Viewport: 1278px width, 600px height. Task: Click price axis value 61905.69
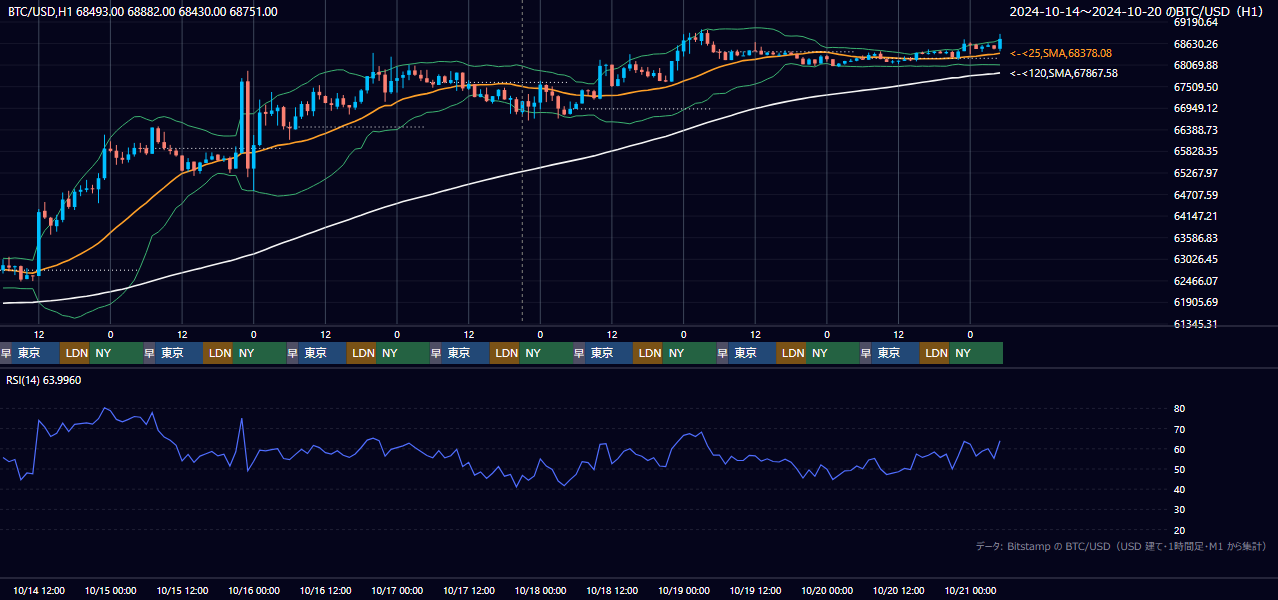point(1195,302)
